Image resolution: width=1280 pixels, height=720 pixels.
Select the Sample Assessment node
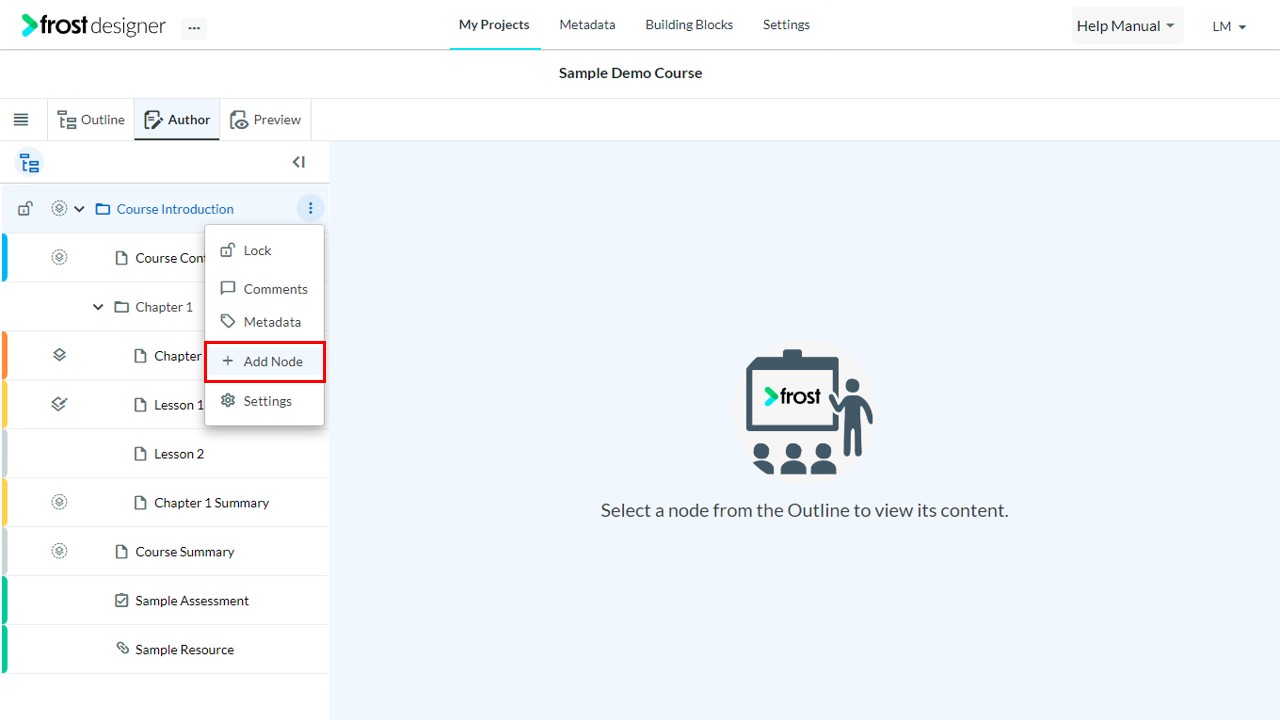192,601
